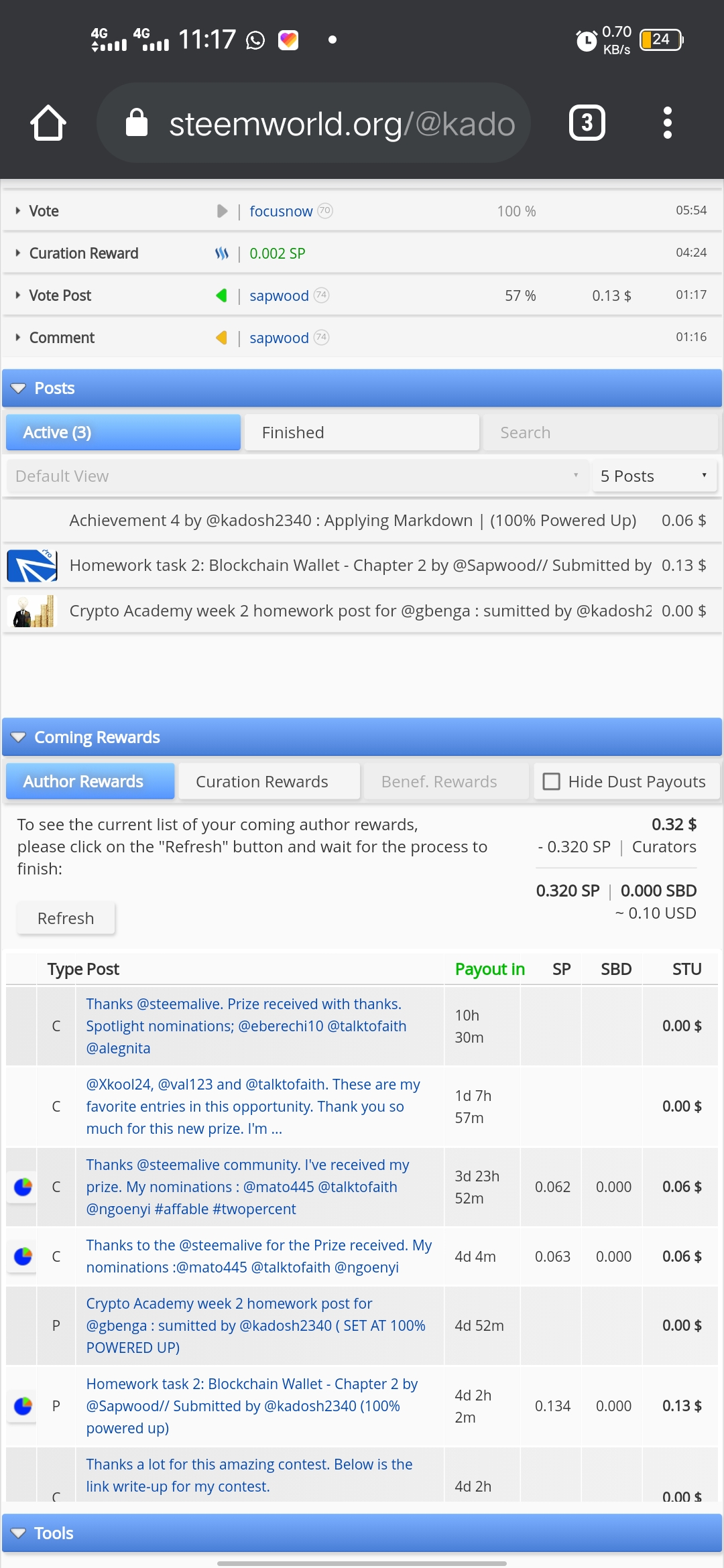This screenshot has width=724, height=1568.
Task: Tap the browser home icon
Action: pos(48,123)
